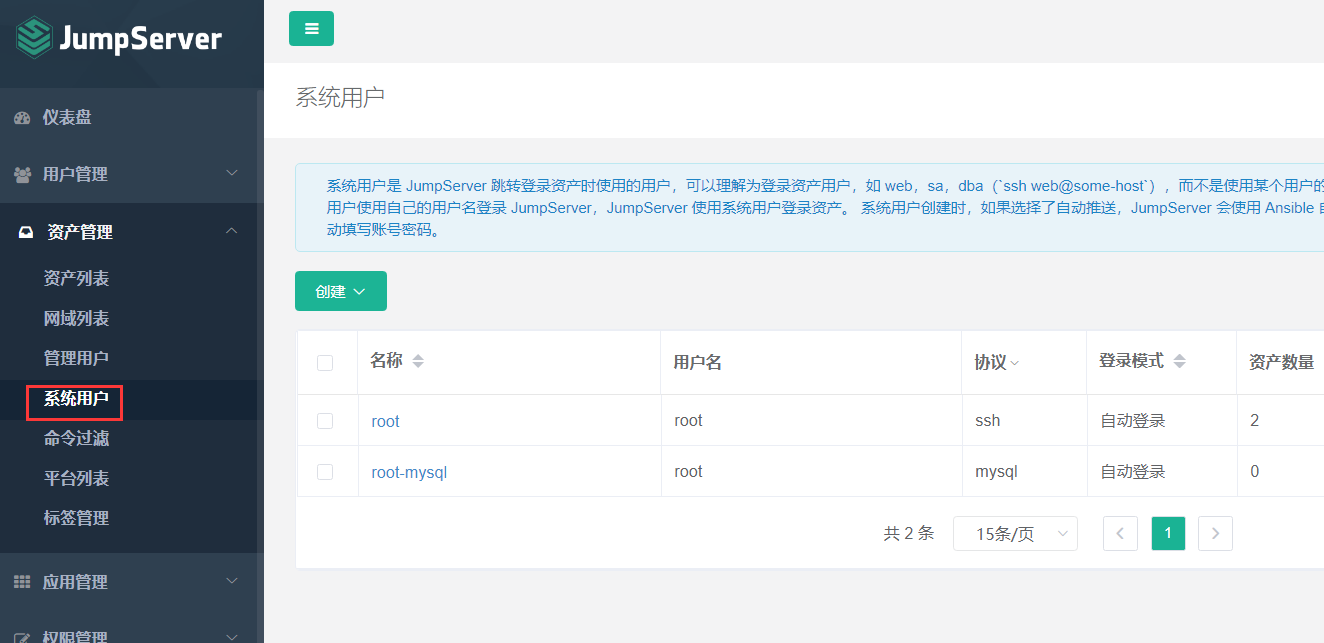Viewport: 1324px width, 643px height.
Task: Click the user management people icon
Action: coord(22,174)
